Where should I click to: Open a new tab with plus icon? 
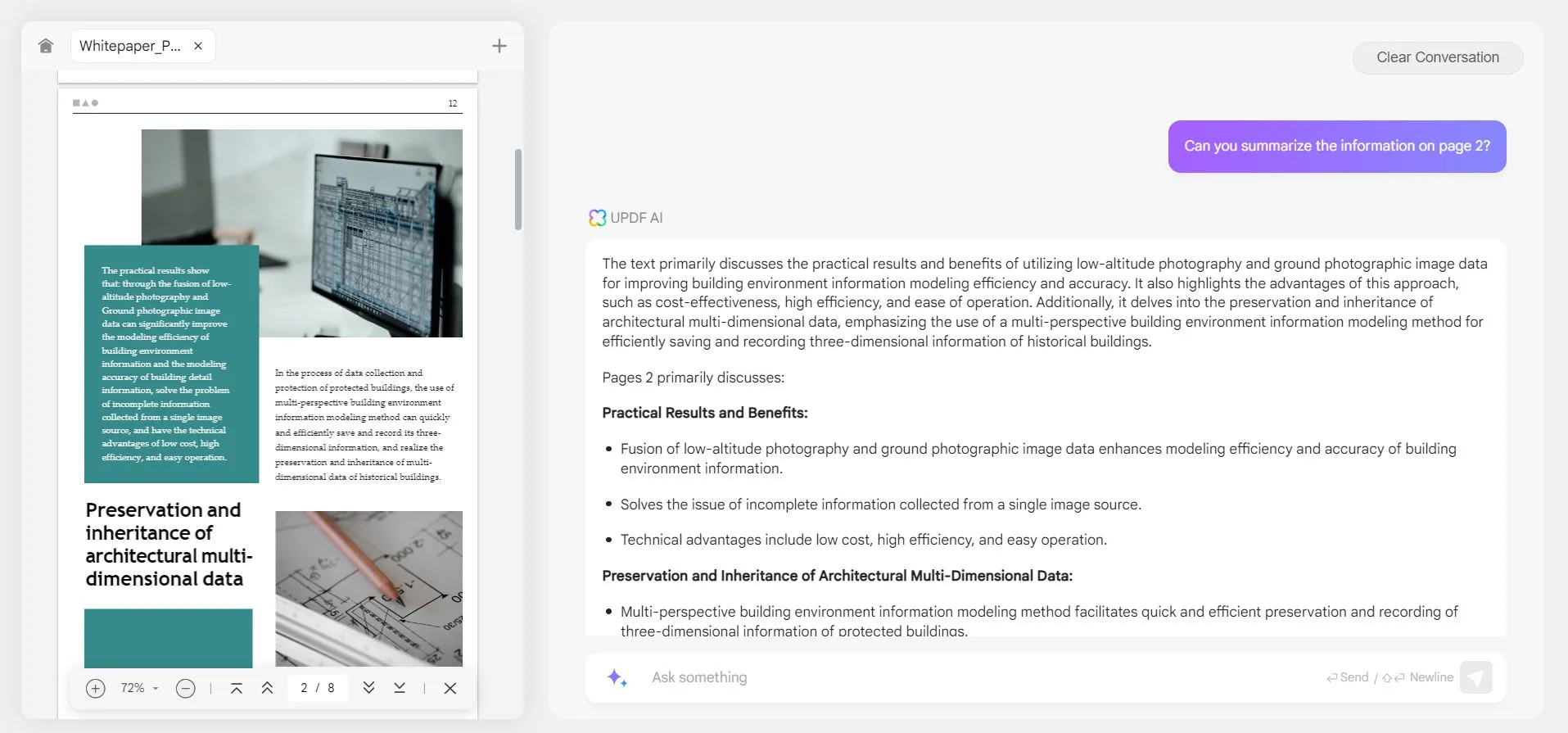499,46
